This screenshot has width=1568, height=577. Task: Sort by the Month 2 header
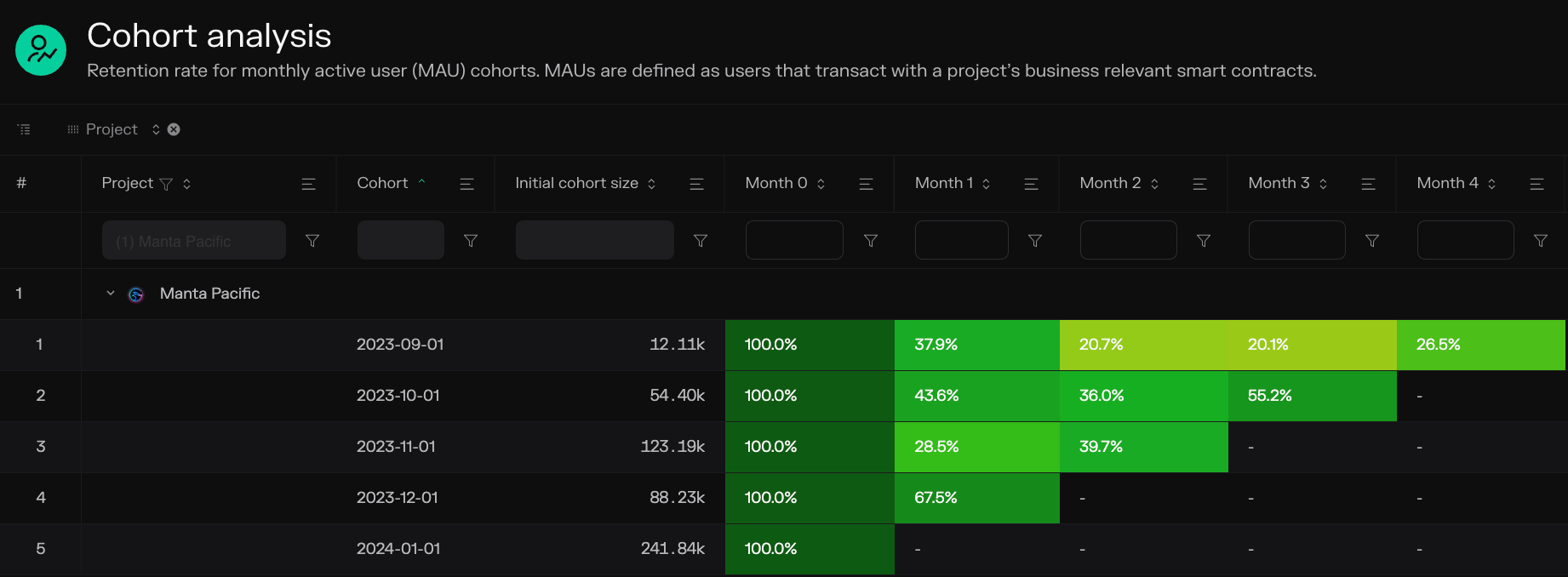(x=1110, y=183)
